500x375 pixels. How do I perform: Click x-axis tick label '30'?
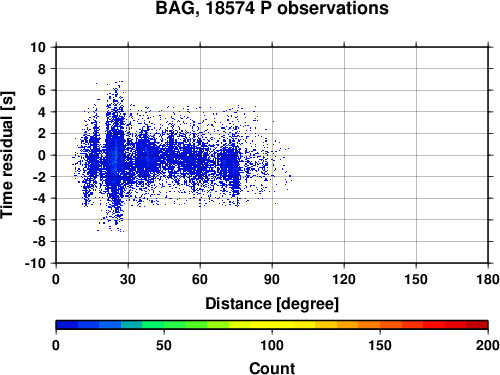[128, 279]
